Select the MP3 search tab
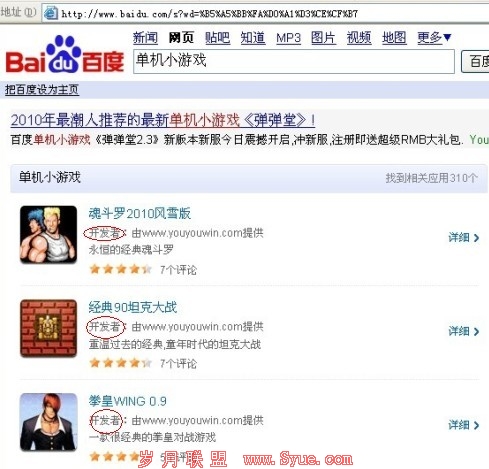This screenshot has width=489, height=469. (288, 38)
